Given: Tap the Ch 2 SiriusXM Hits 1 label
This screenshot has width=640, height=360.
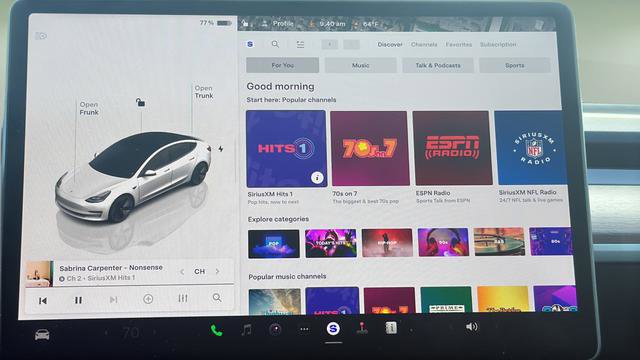Looking at the screenshot, I should pyautogui.click(x=97, y=278).
